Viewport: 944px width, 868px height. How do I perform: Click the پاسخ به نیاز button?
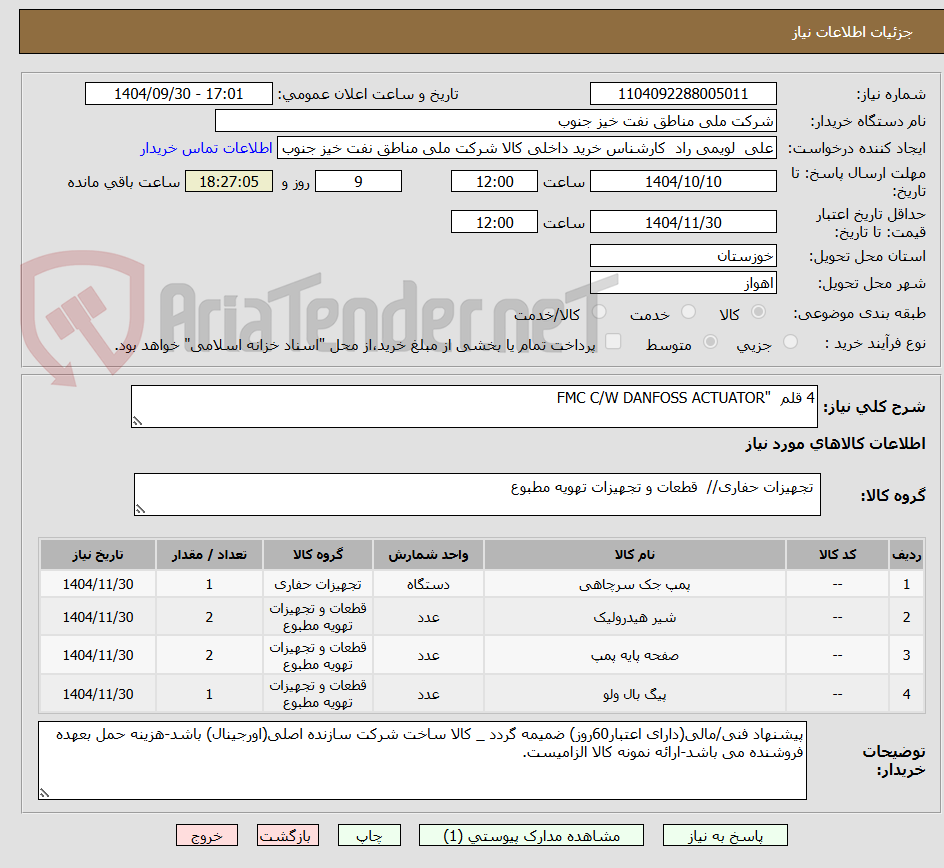[725, 835]
